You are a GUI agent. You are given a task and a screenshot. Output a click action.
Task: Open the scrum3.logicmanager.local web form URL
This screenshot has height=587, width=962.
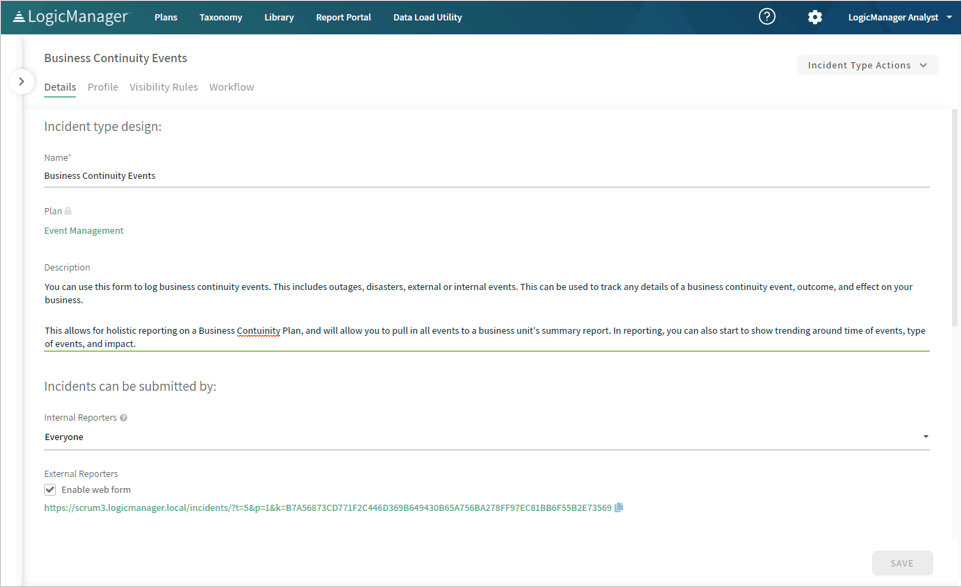point(328,508)
